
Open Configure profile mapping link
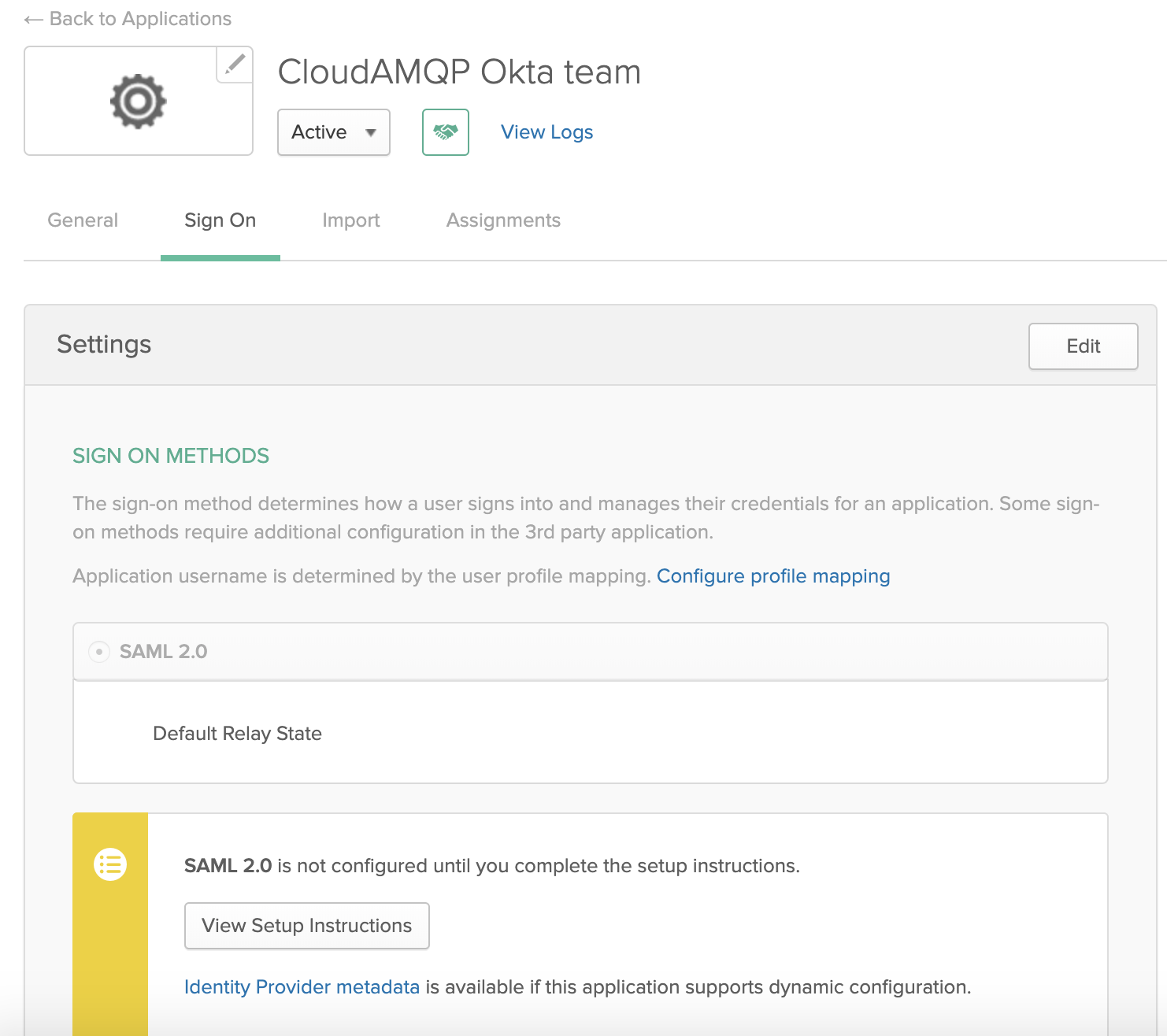coord(773,576)
